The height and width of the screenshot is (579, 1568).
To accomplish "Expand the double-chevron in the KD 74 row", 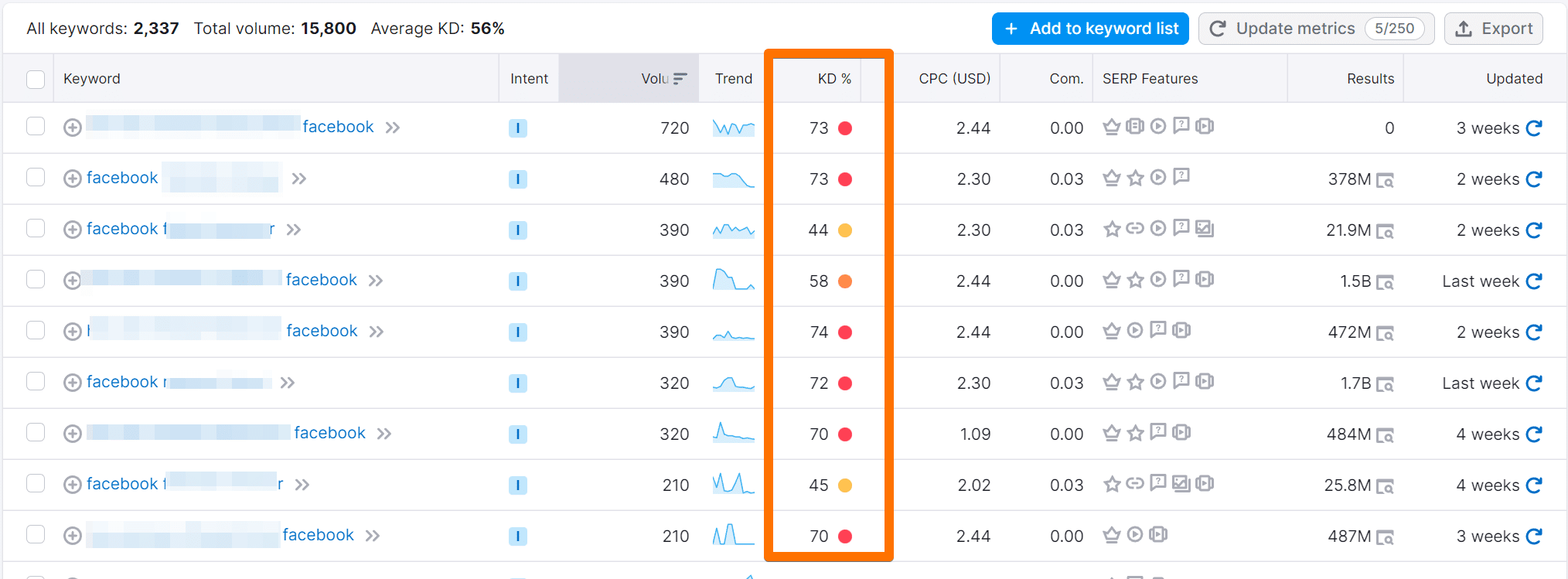I will pyautogui.click(x=377, y=332).
